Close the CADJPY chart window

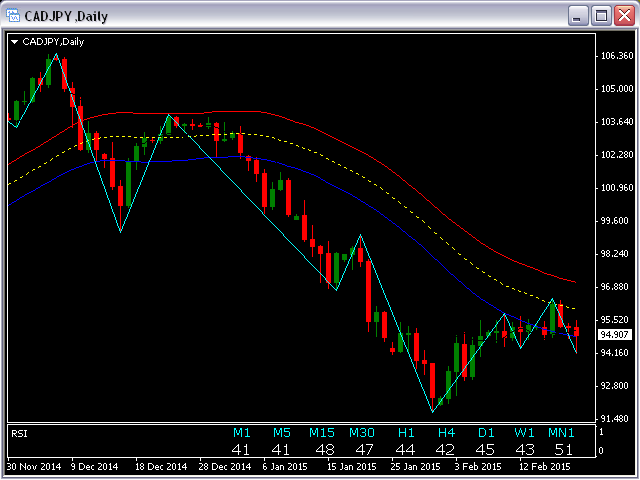point(624,16)
